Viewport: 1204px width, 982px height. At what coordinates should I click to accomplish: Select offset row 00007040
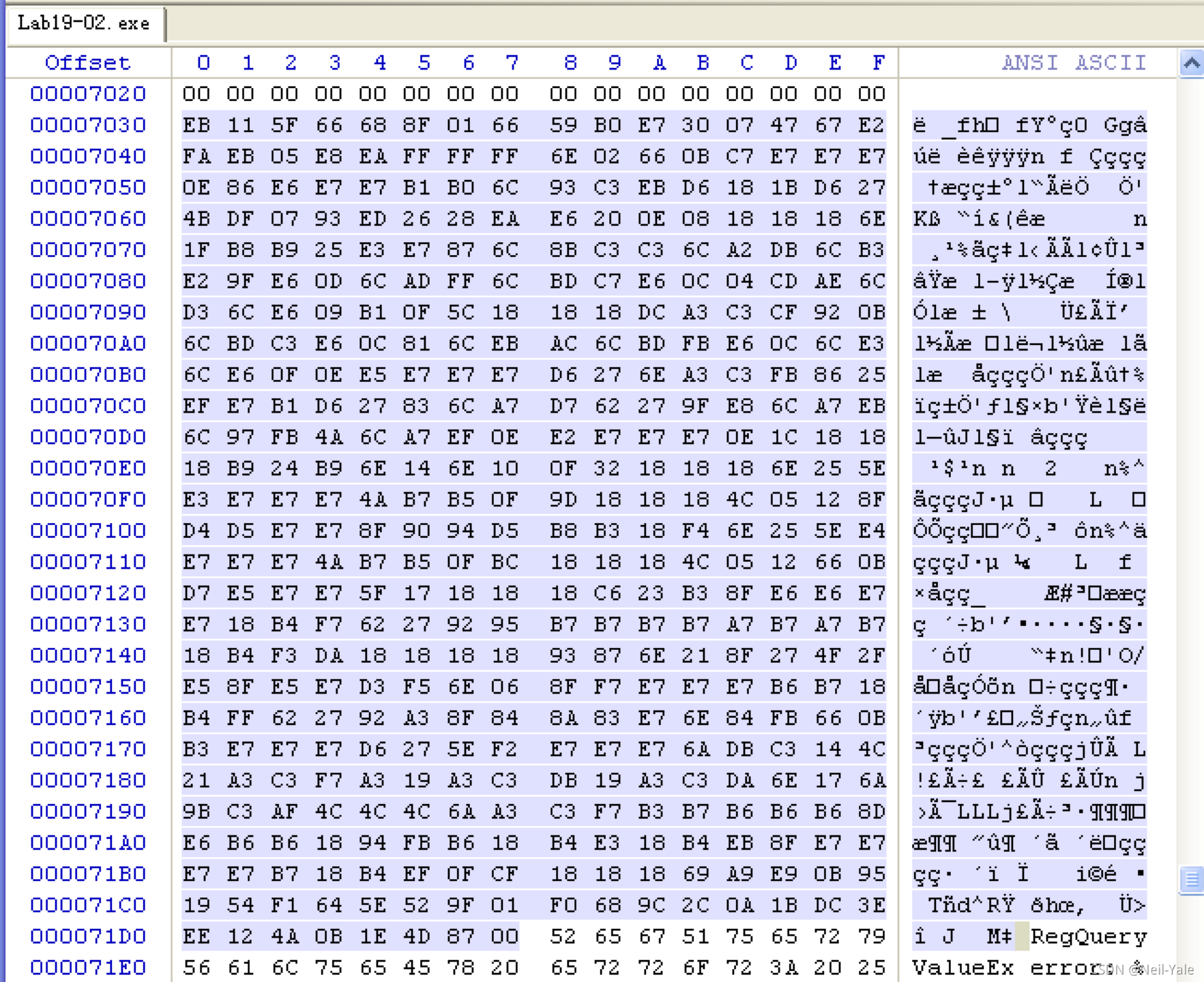[88, 156]
